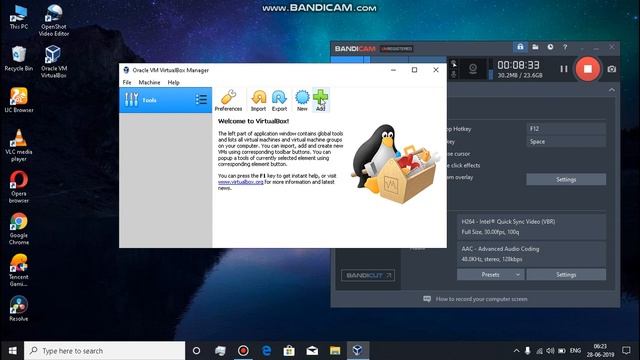Click the Bandicam clock schedule icon
640x360 pixels.
tap(550, 47)
